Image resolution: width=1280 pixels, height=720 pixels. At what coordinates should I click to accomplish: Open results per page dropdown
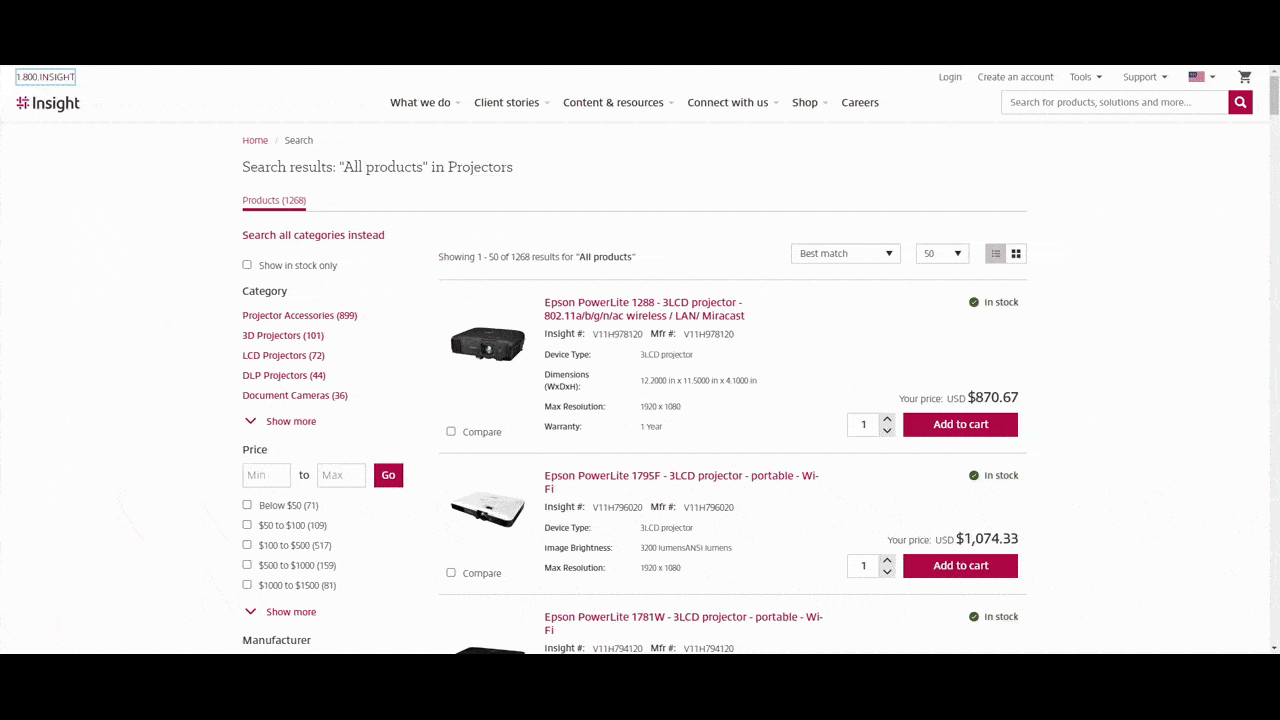942,254
